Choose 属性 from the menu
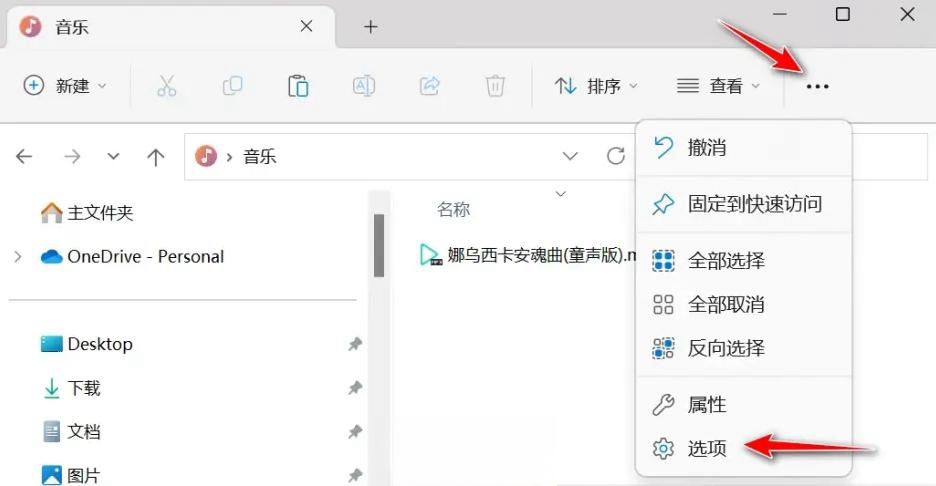The height and width of the screenshot is (486, 936). coord(744,405)
